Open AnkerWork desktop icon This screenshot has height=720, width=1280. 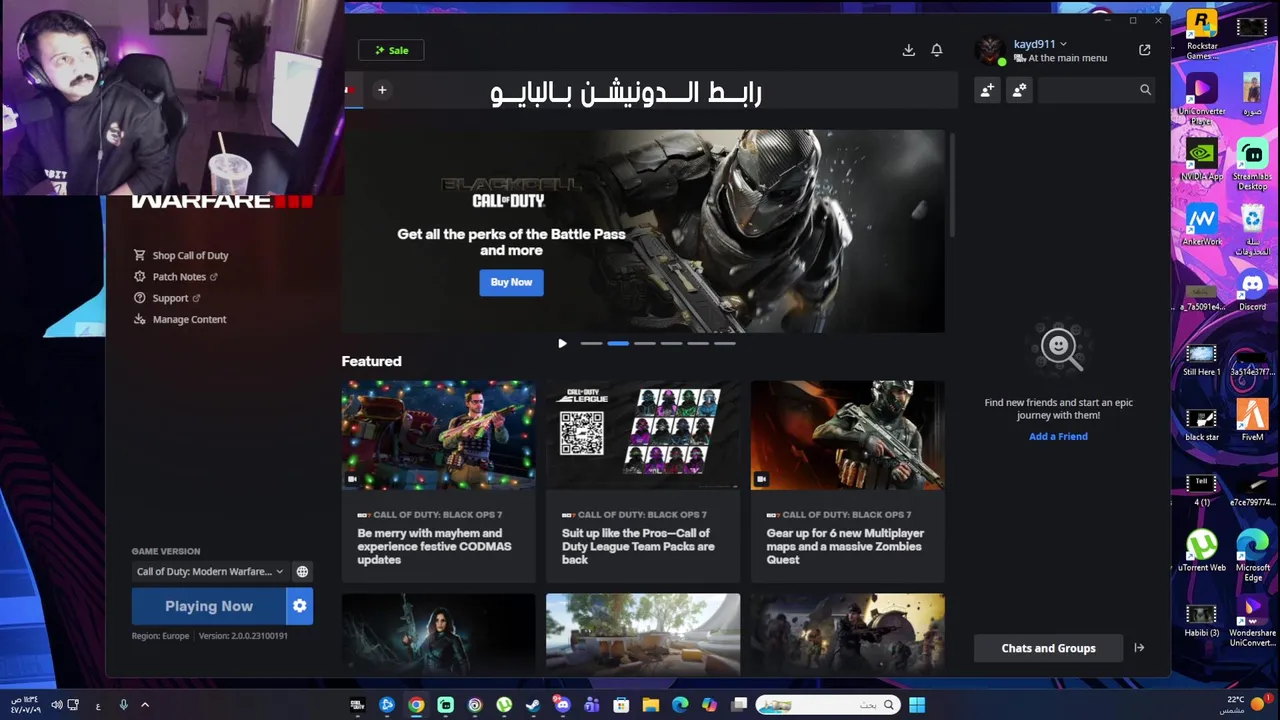point(1202,225)
